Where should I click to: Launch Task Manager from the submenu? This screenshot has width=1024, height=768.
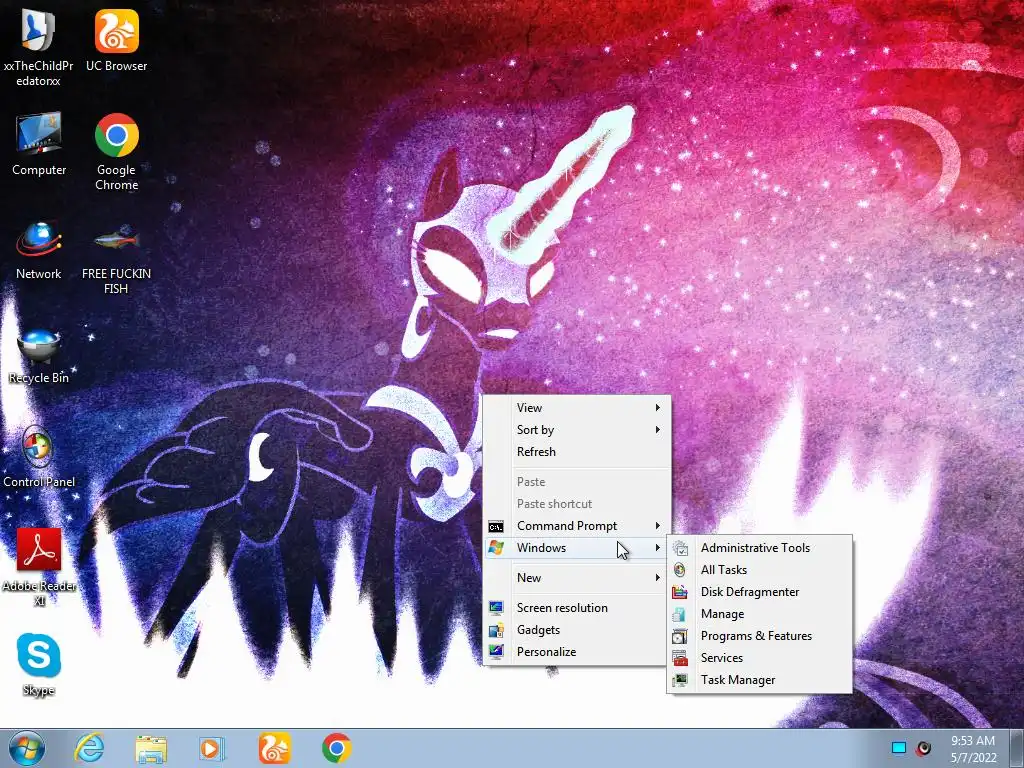pos(760,680)
